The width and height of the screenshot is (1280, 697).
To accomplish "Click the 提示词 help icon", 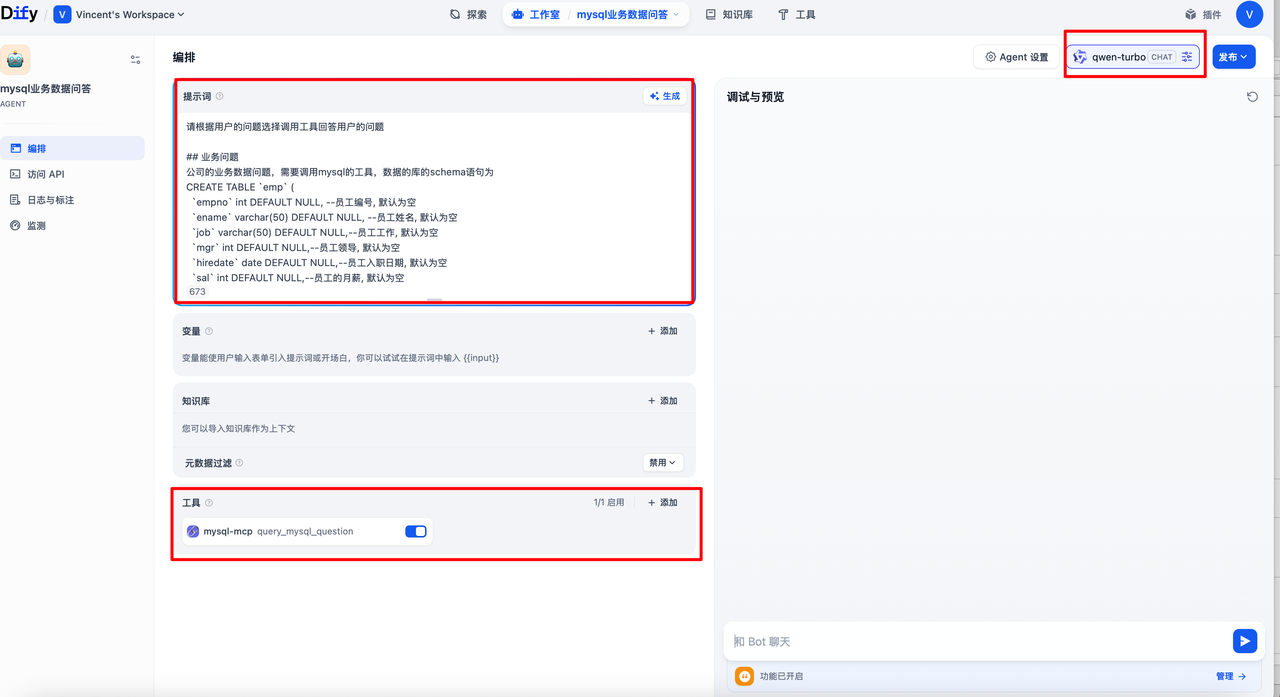I will 220,97.
